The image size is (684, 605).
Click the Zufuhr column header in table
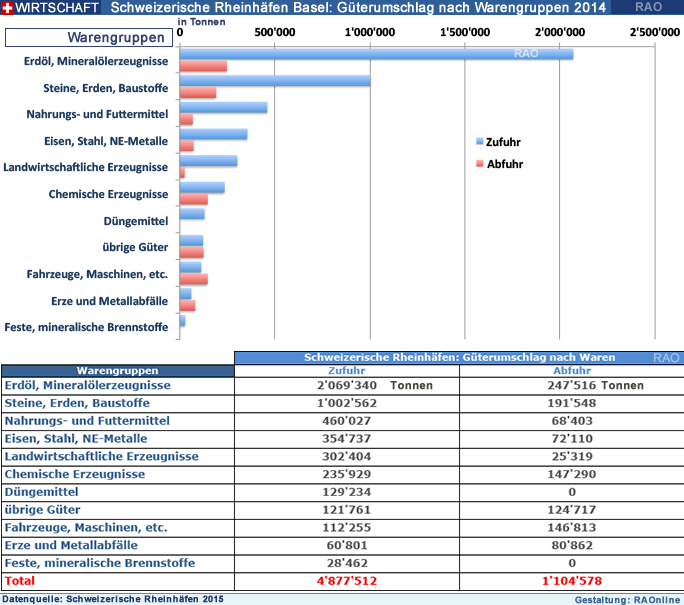pos(346,370)
